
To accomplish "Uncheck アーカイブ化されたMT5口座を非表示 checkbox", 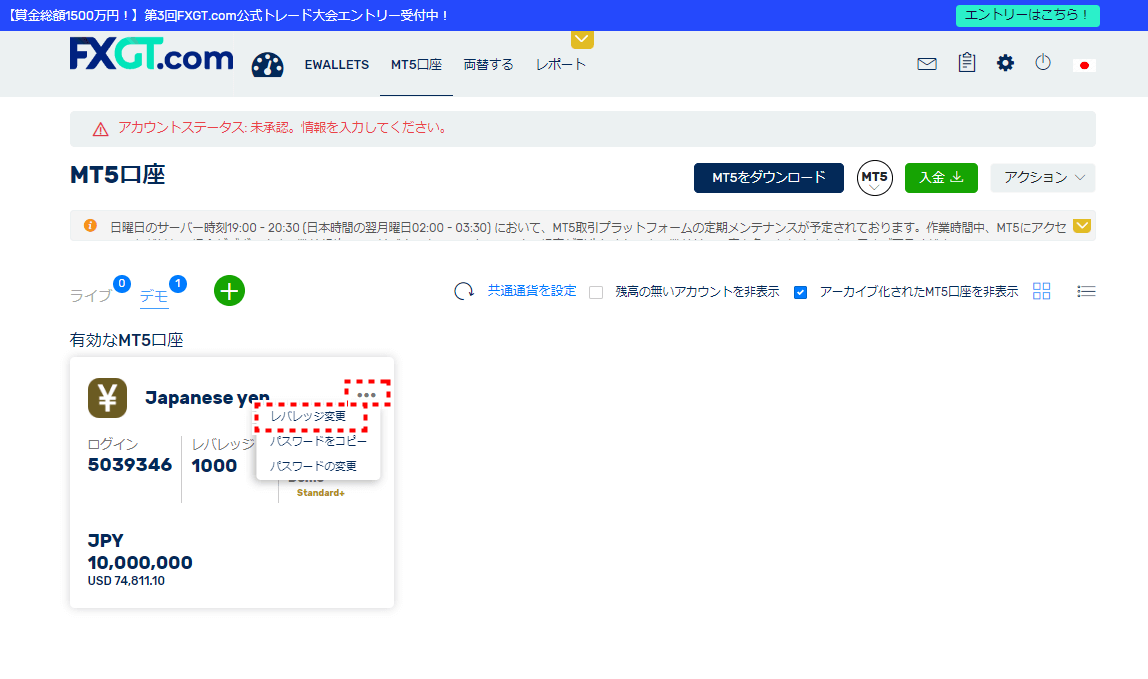I will [800, 292].
